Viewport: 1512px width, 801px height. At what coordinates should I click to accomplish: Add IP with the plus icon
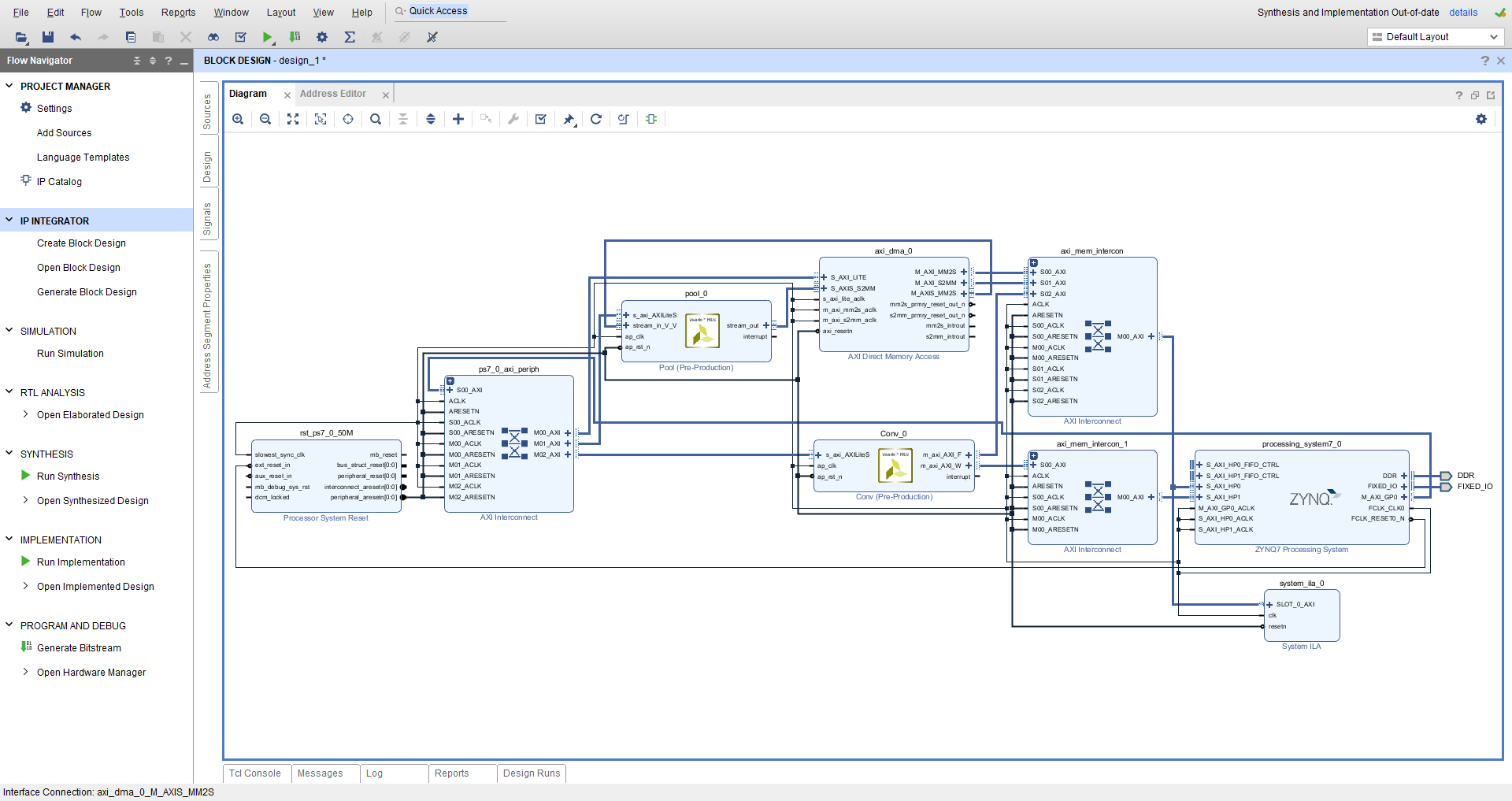[458, 119]
